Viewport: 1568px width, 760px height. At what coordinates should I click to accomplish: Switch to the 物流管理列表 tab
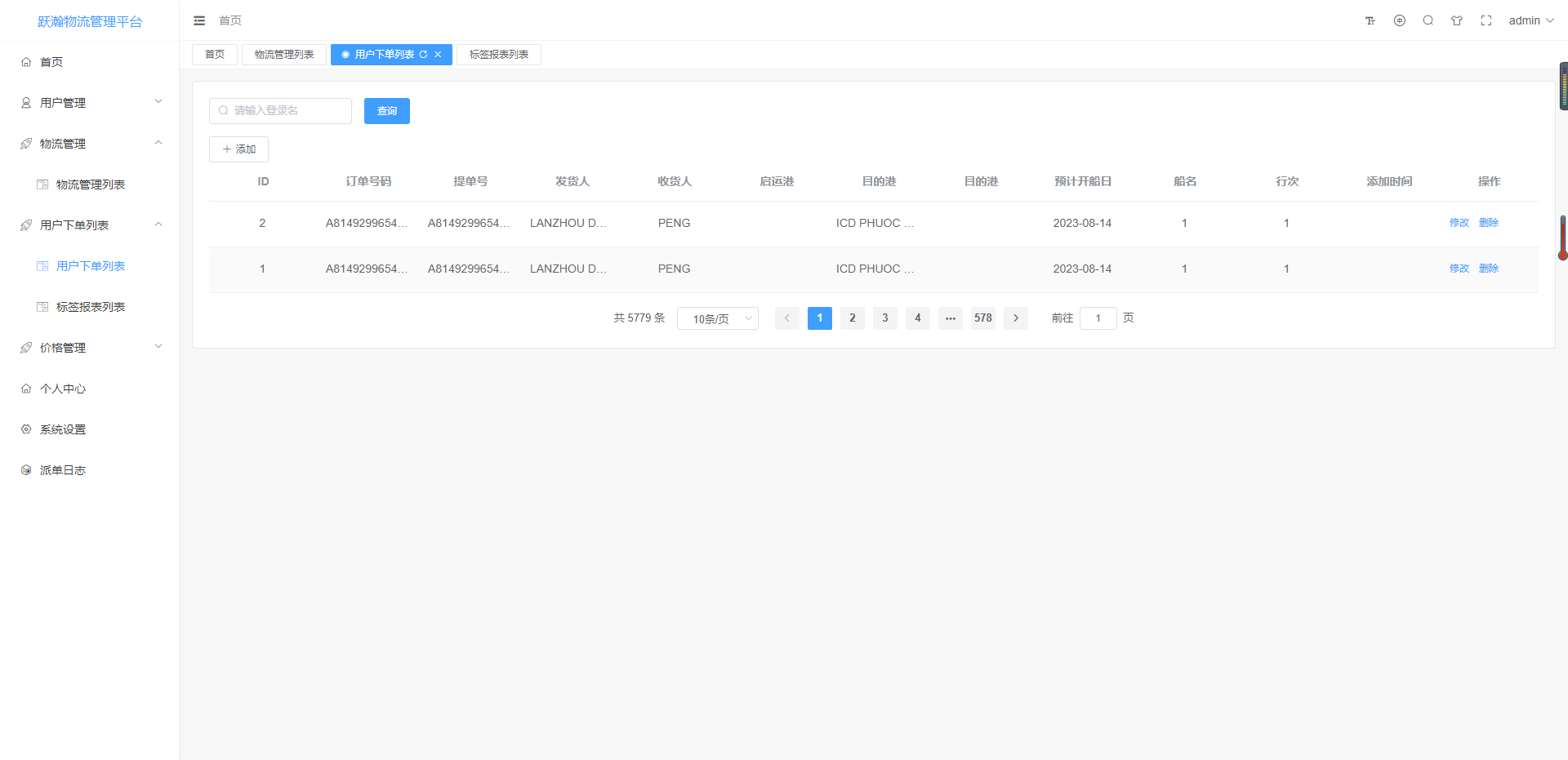(284, 55)
